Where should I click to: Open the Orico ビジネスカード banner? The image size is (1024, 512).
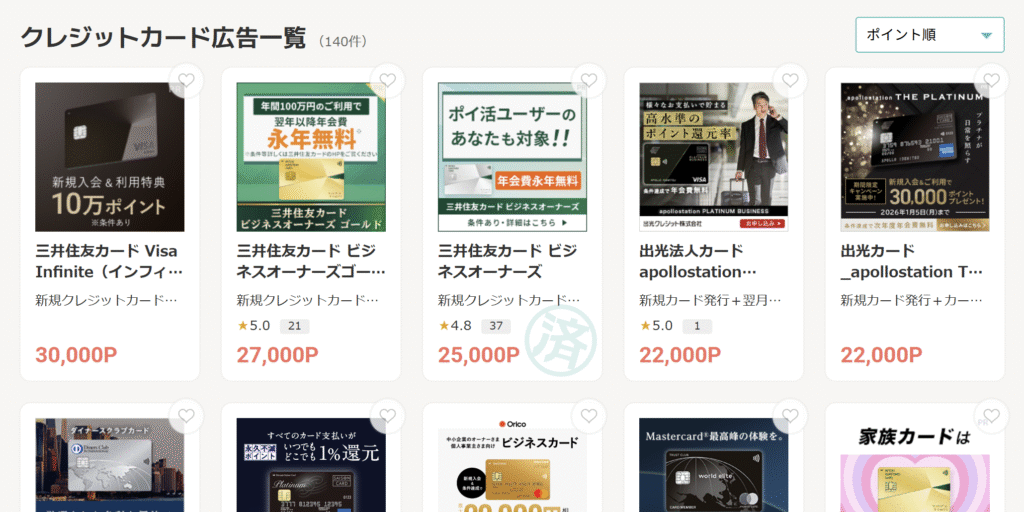click(512, 465)
